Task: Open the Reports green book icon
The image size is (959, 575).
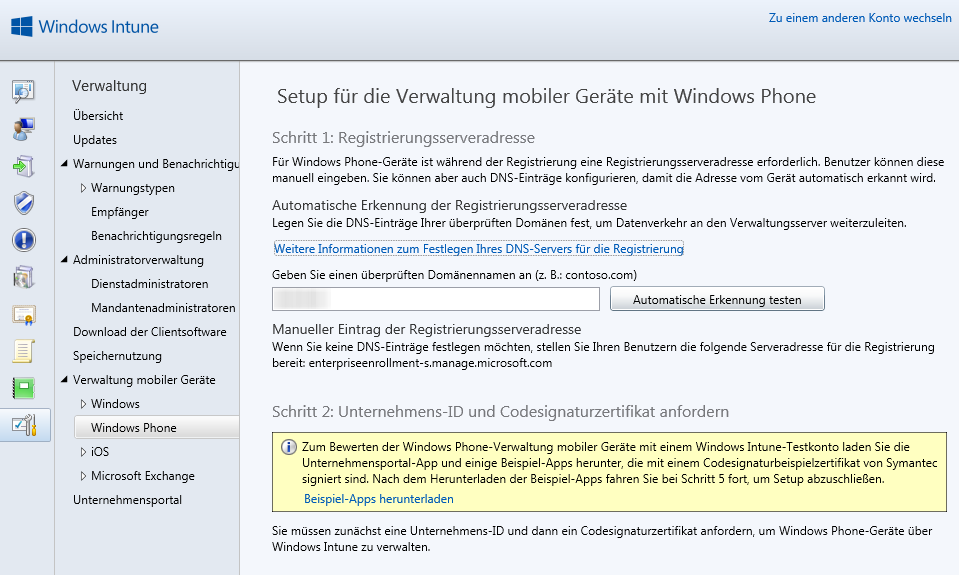Action: (24, 388)
